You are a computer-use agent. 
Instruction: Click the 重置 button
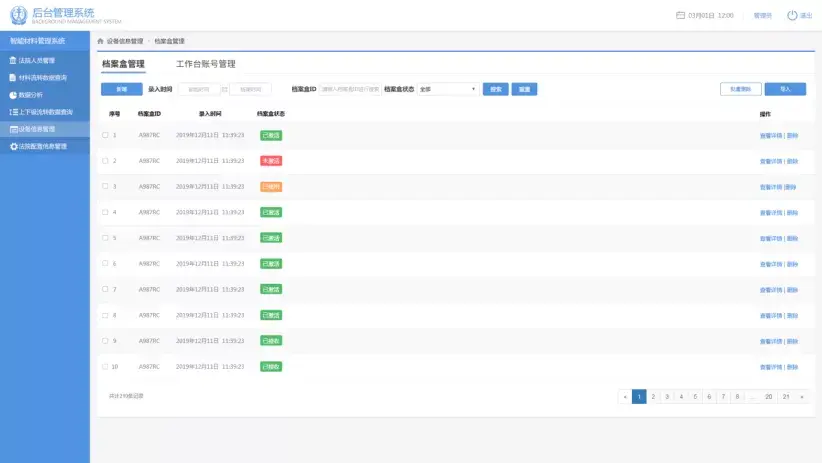click(x=524, y=89)
